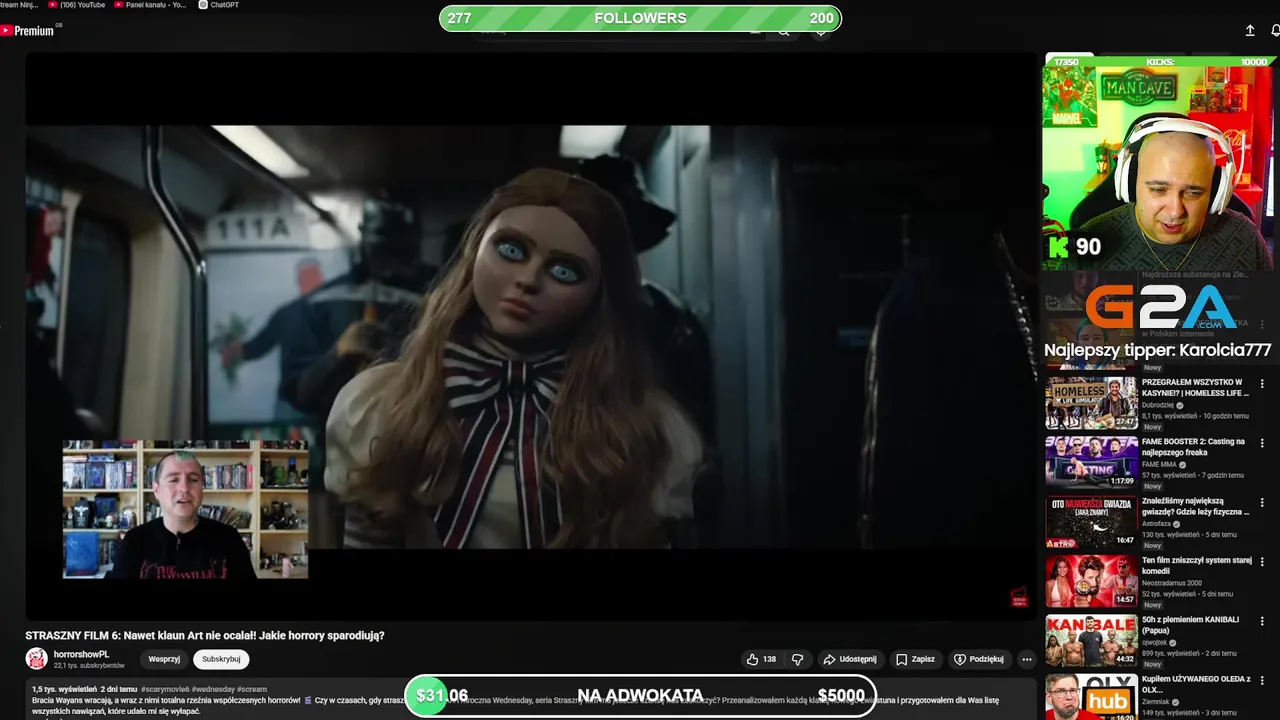Click title 'Kupiłem UŻYWANEGO OLEDA z OLX'
This screenshot has width=1280, height=720.
click(x=1196, y=684)
